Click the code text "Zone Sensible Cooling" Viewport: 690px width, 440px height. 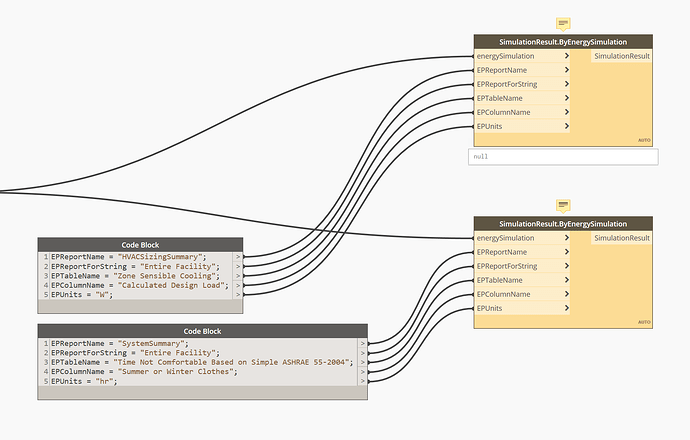point(166,276)
